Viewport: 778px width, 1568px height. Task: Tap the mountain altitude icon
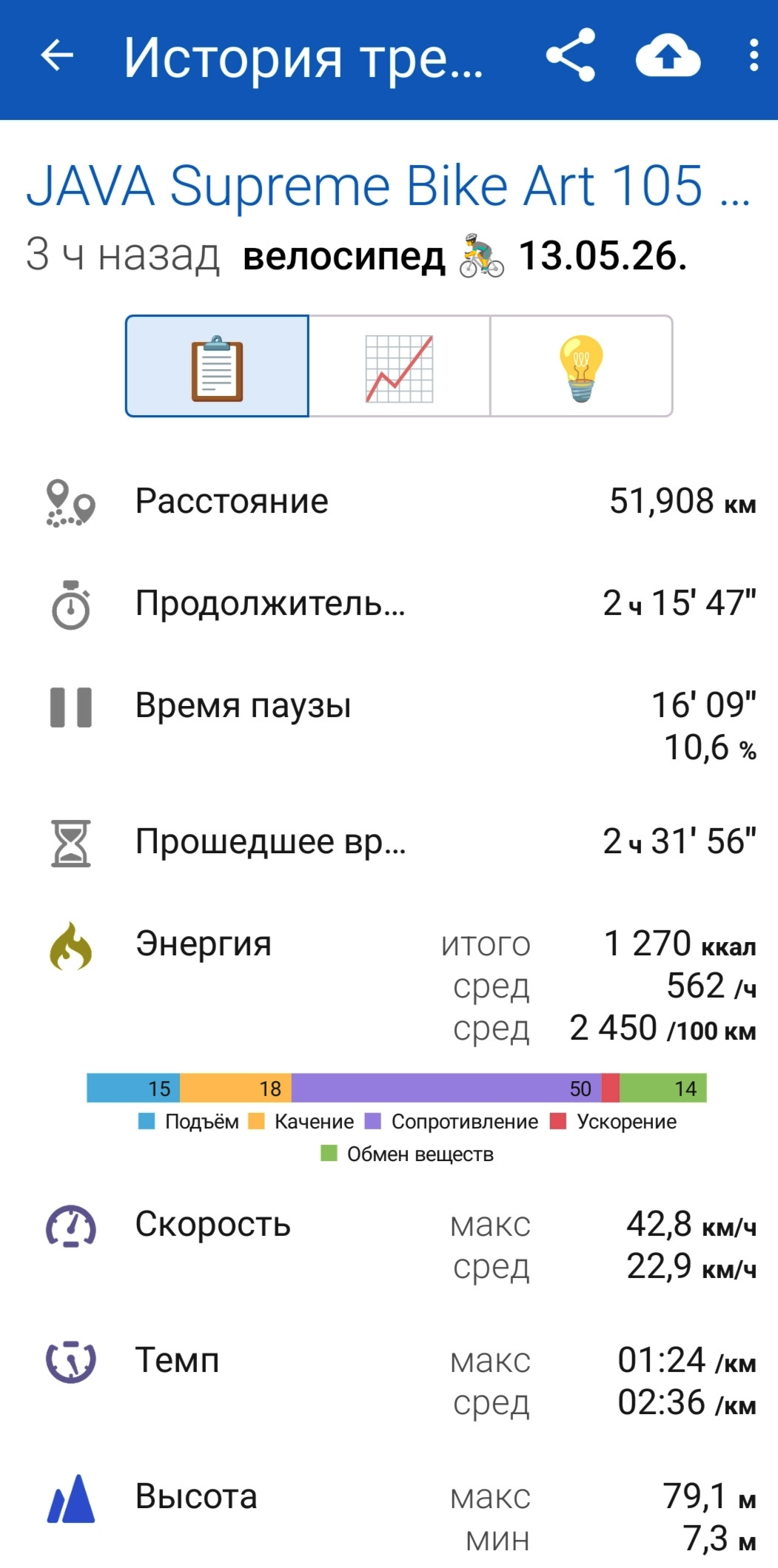pos(70,1498)
